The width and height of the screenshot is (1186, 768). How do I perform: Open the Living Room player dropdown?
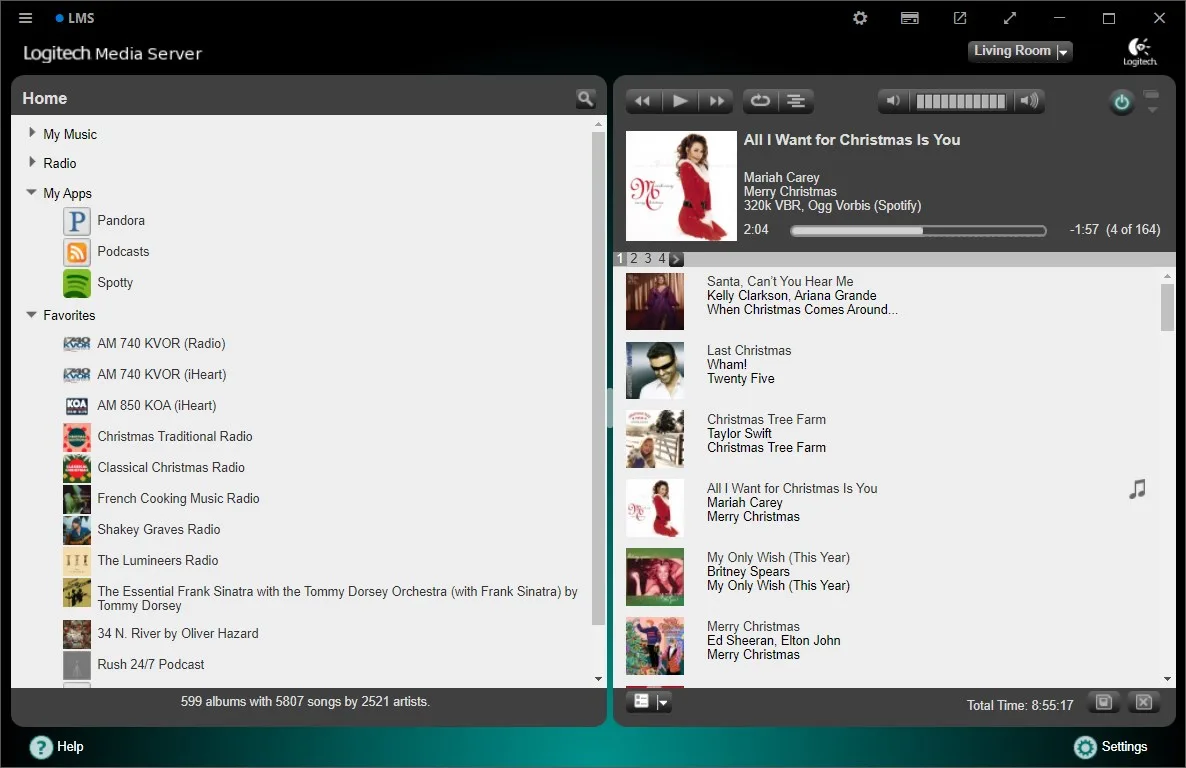click(1020, 51)
